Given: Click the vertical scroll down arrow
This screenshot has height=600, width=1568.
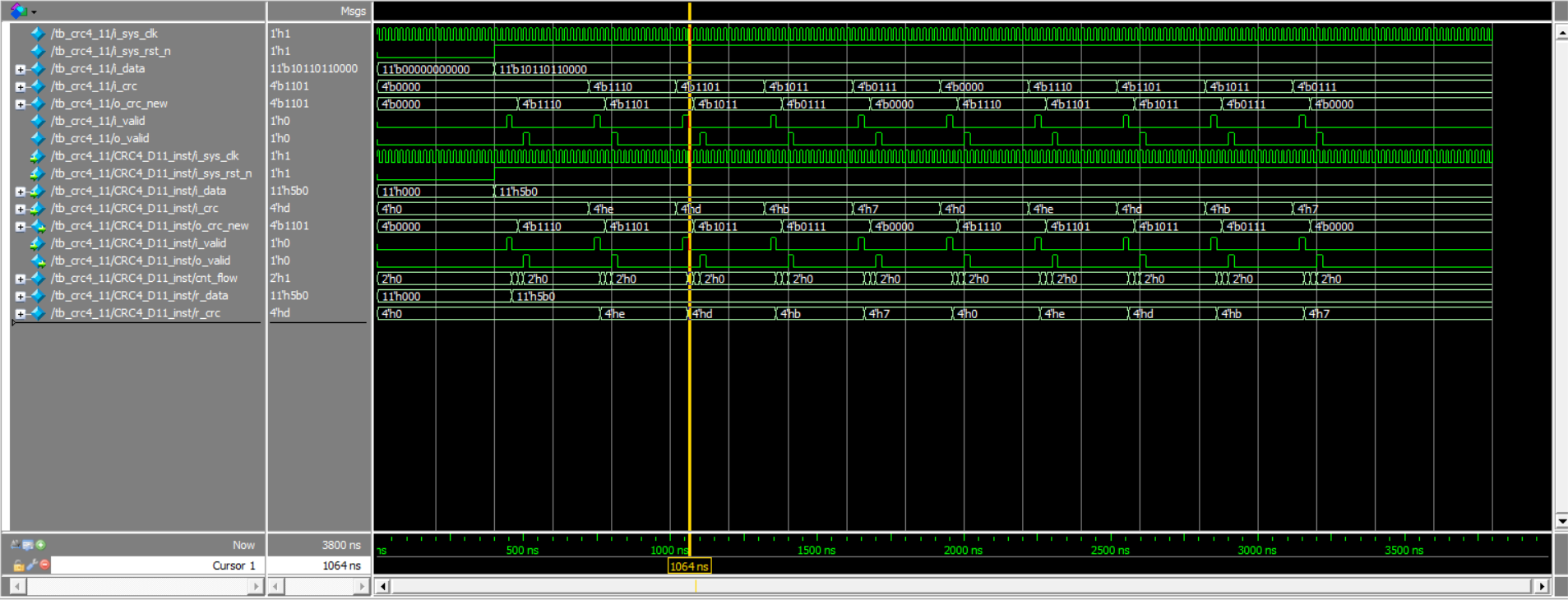Looking at the screenshot, I should pyautogui.click(x=1561, y=520).
